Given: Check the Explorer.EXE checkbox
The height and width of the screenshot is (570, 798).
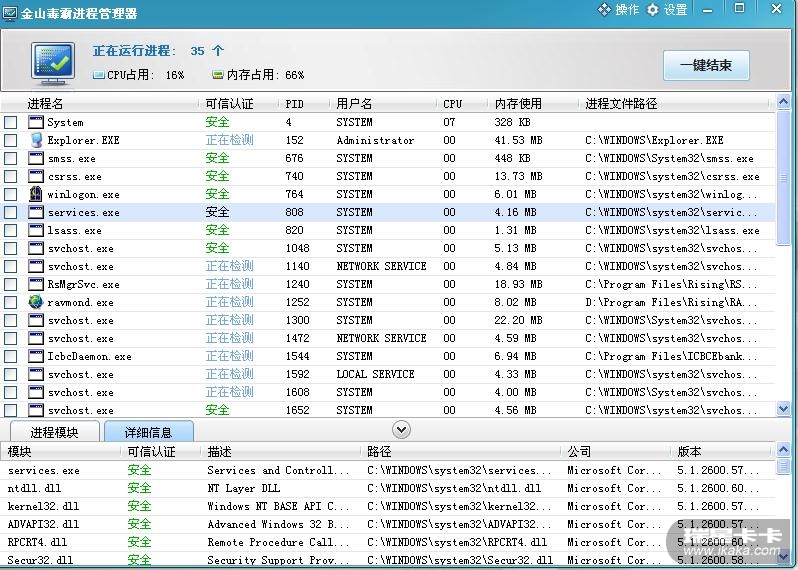Looking at the screenshot, I should tap(11, 140).
